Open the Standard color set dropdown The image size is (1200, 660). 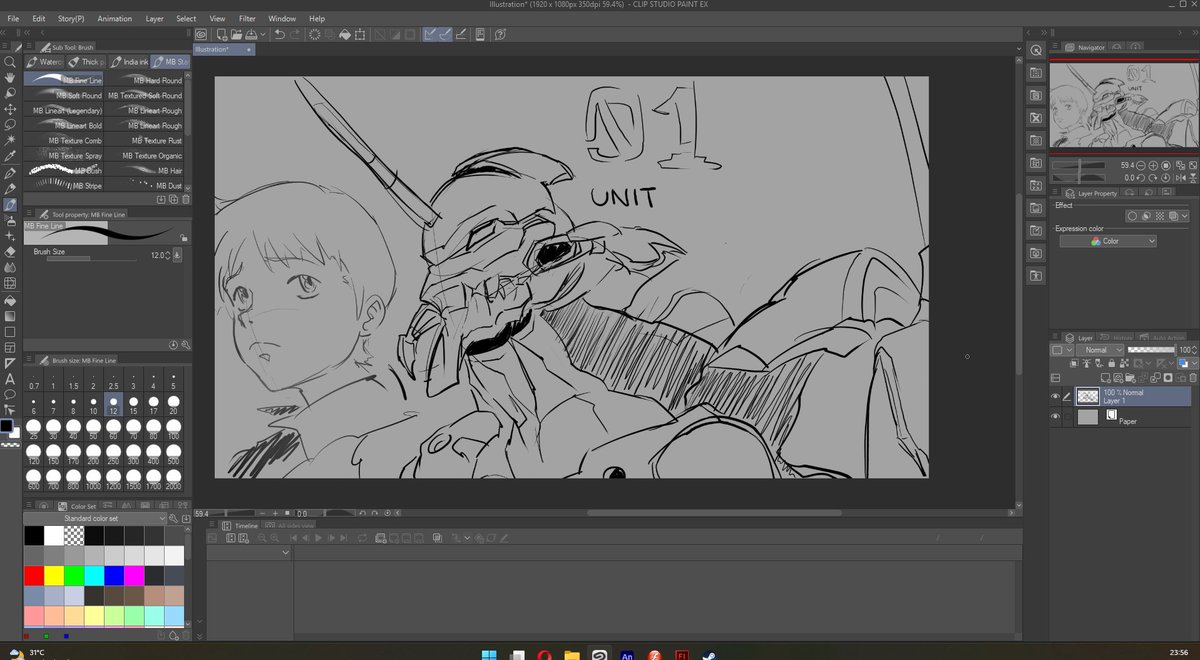pos(95,519)
